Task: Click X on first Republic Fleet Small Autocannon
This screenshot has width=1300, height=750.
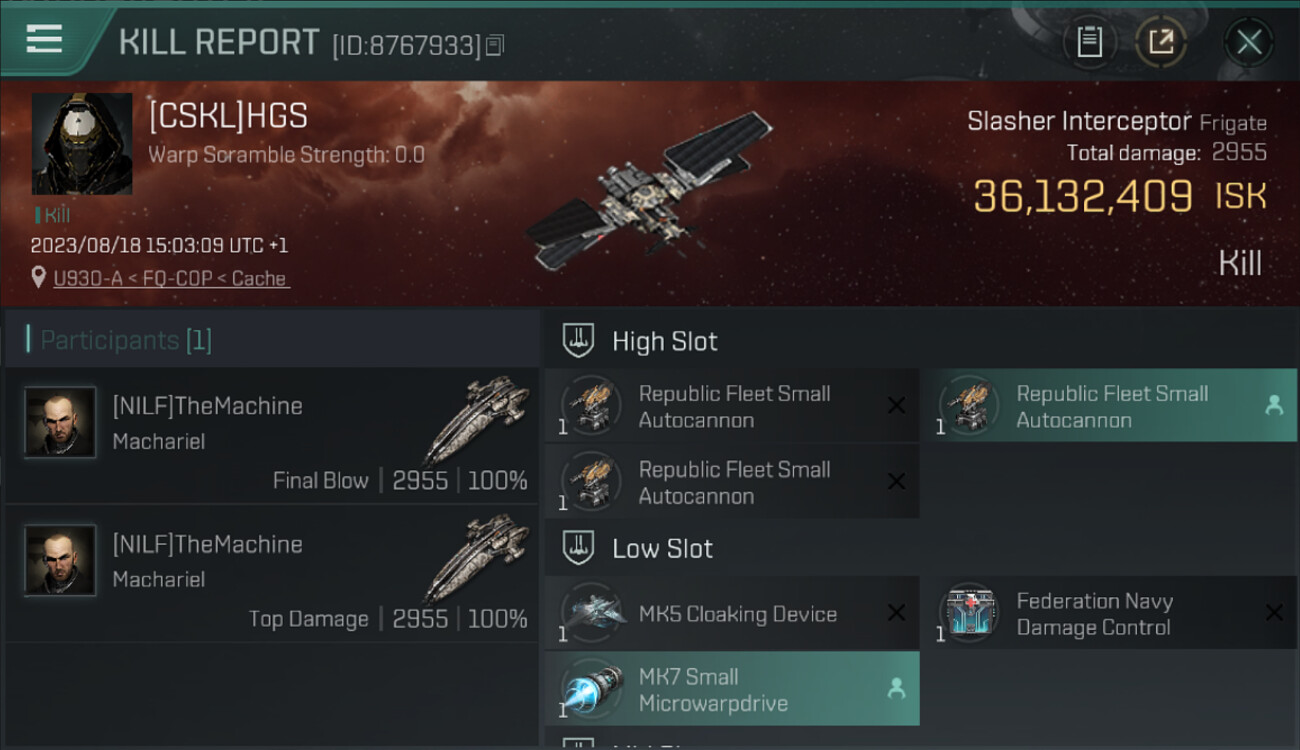Action: (x=896, y=405)
